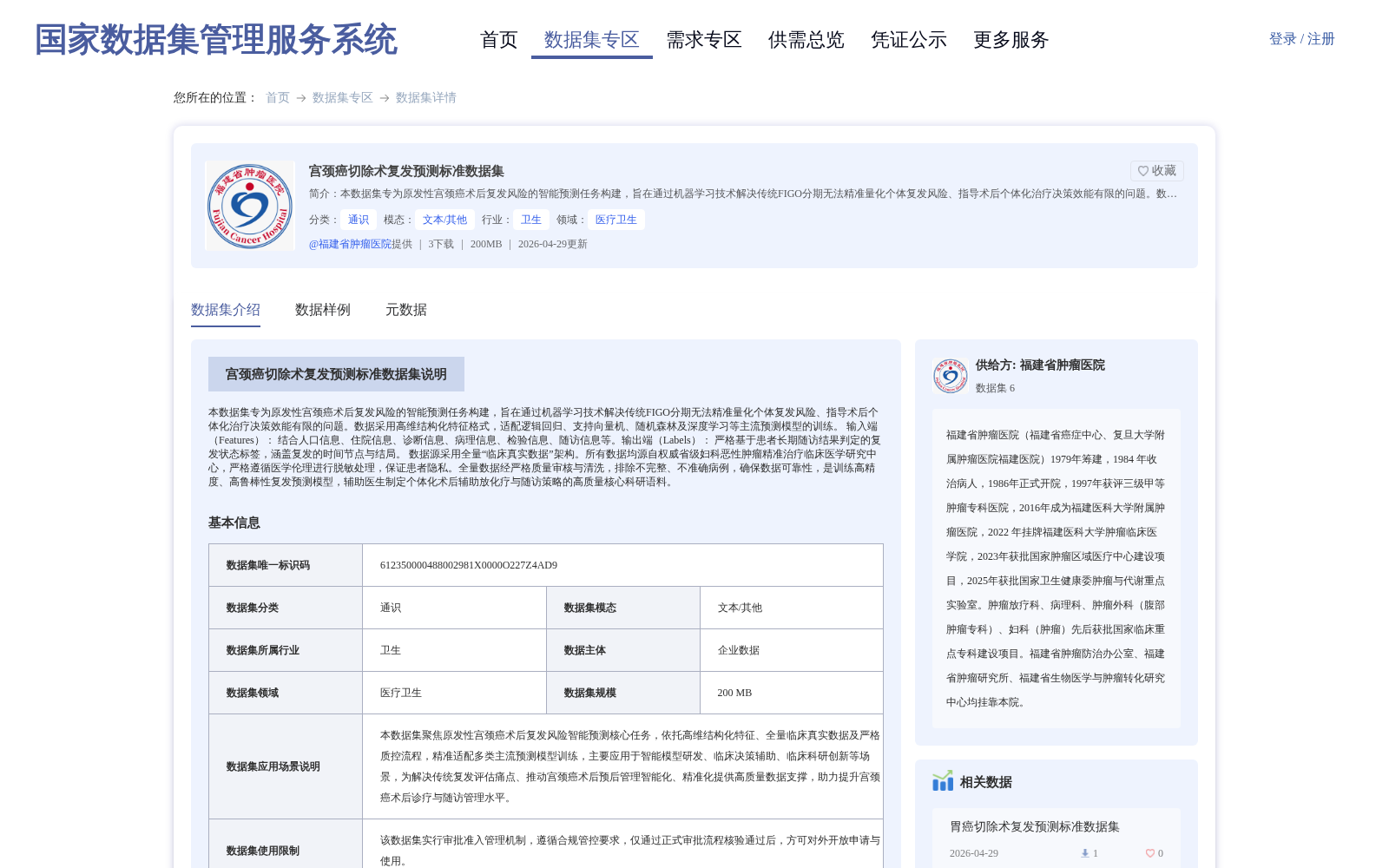
Task: Select the 数据集专区 navigation tab
Action: pyautogui.click(x=592, y=40)
